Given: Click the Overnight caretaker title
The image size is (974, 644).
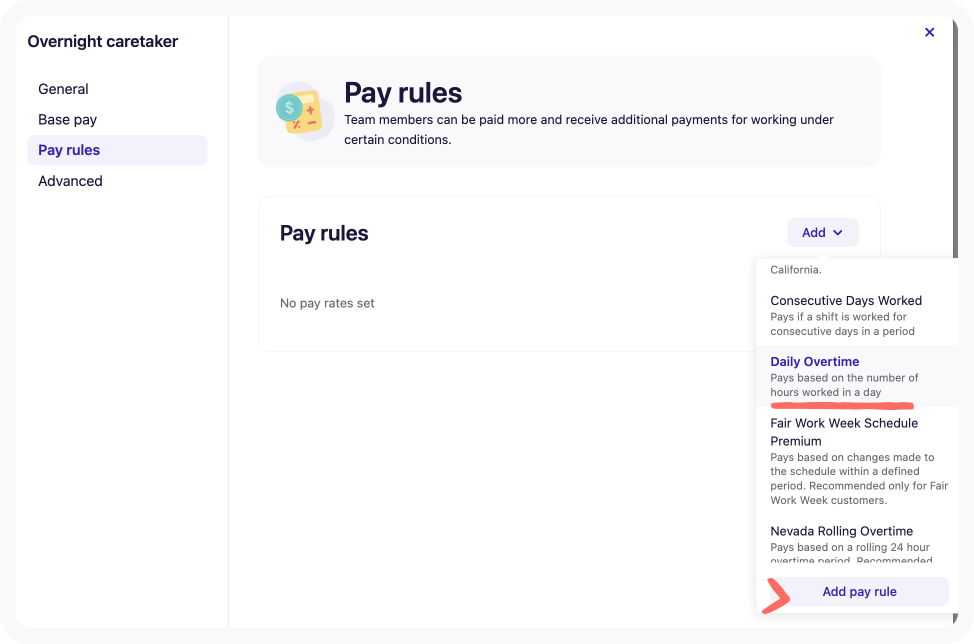Looking at the screenshot, I should [x=103, y=41].
